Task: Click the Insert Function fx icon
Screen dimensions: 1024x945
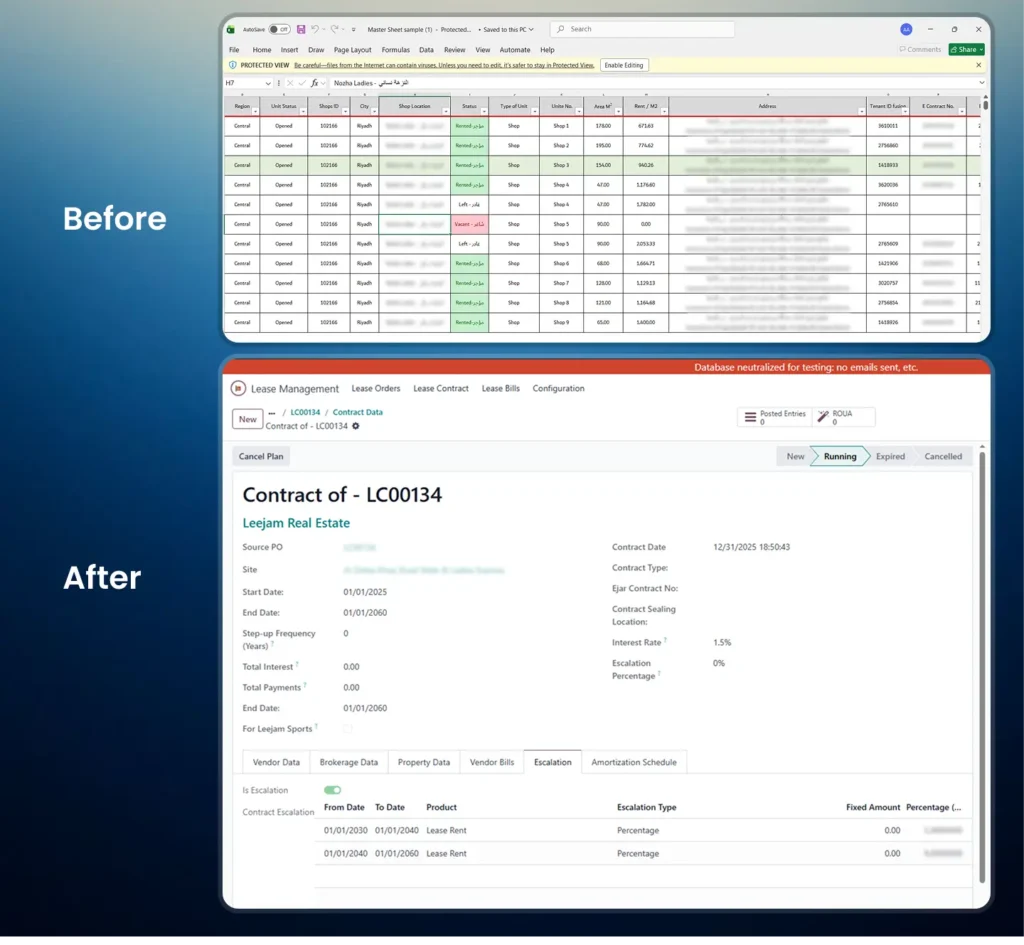Action: [315, 83]
